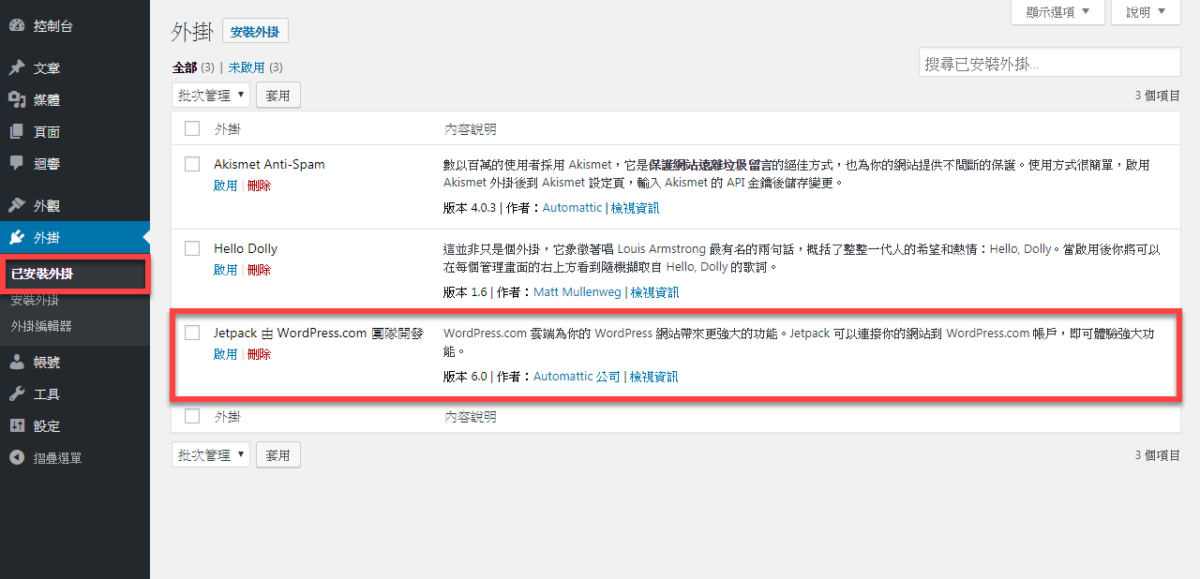Activate Hello Dolly via 啟用 link
Screen dimensions: 1200x579
coord(225,270)
